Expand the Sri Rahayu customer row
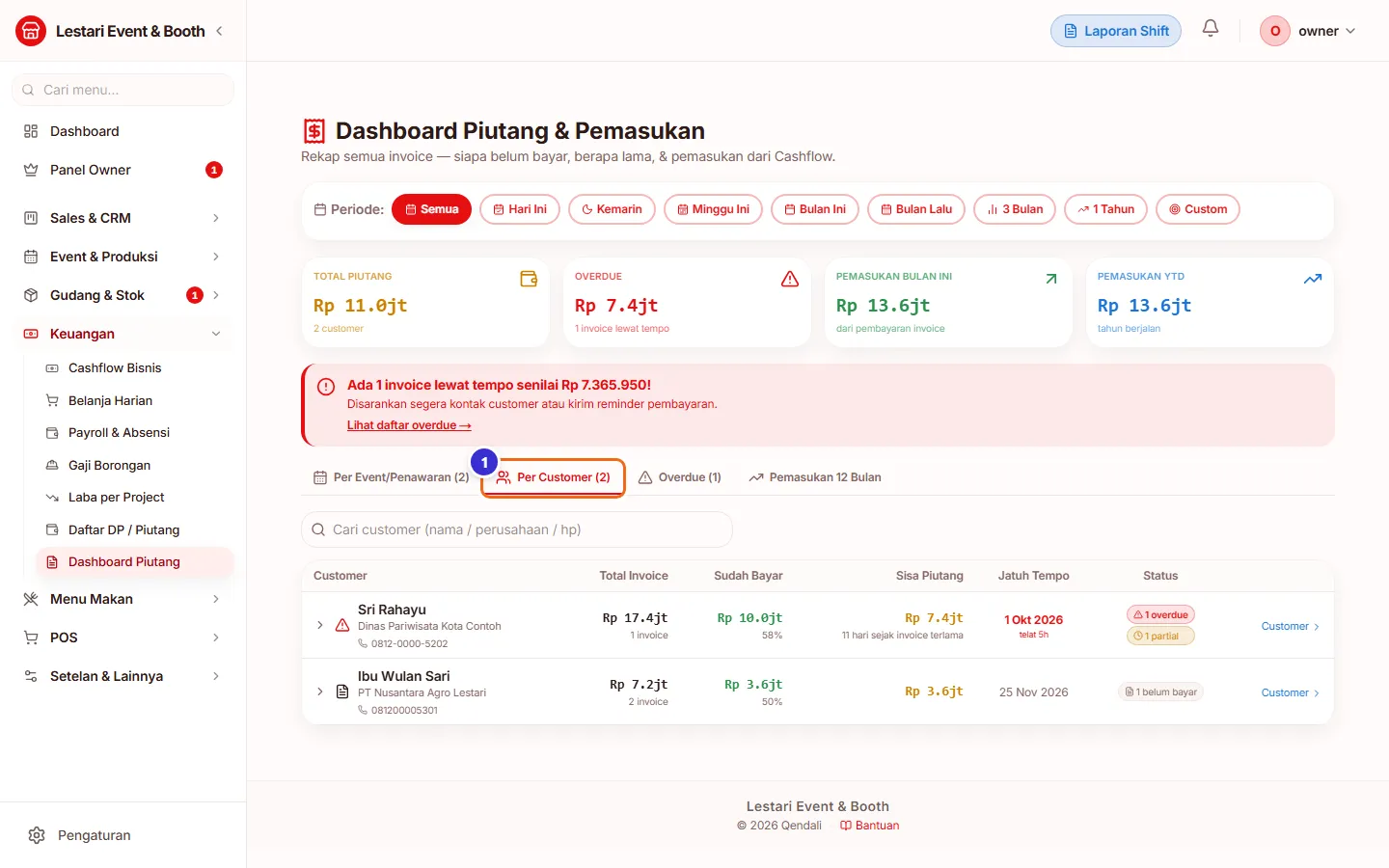The width and height of the screenshot is (1389, 868). point(320,625)
